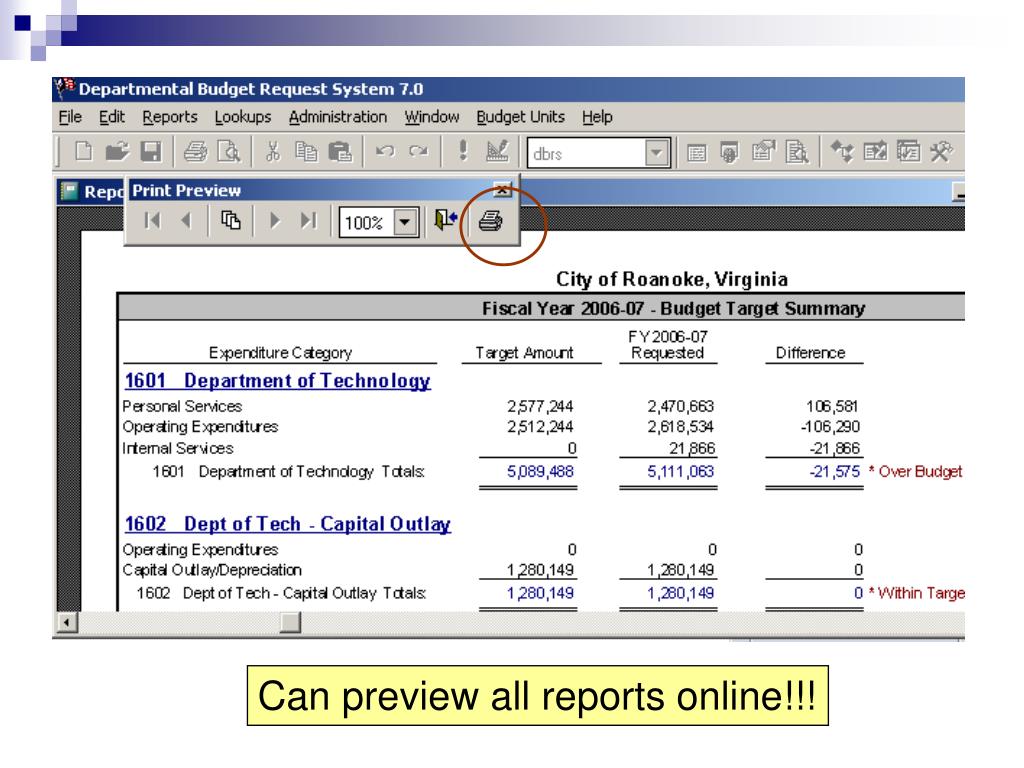Open the Reports menu
This screenshot has width=1024, height=768.
coord(170,117)
